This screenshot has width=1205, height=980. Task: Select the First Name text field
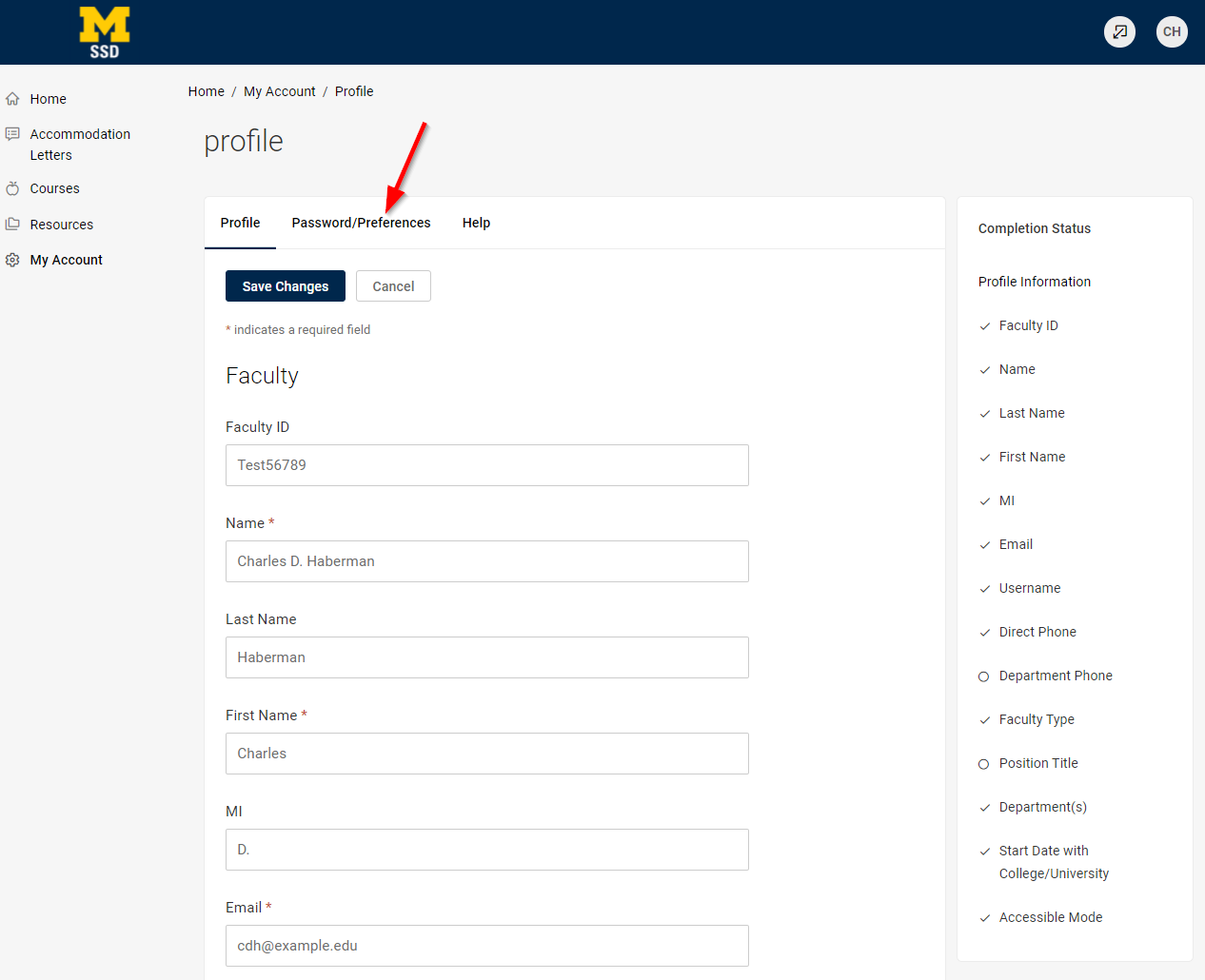pos(486,754)
